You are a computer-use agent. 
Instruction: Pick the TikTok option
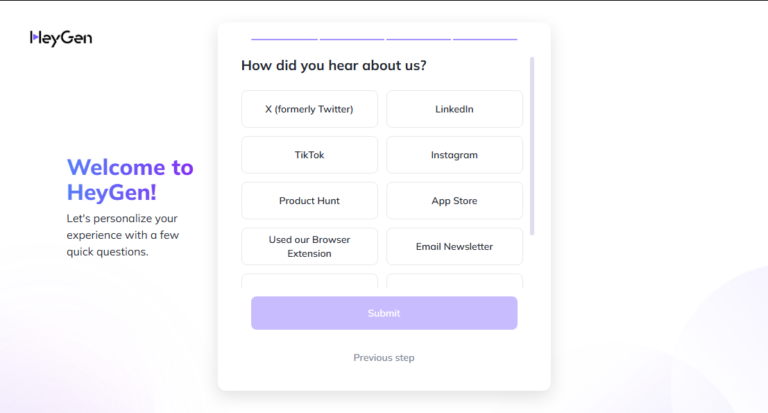tap(309, 155)
